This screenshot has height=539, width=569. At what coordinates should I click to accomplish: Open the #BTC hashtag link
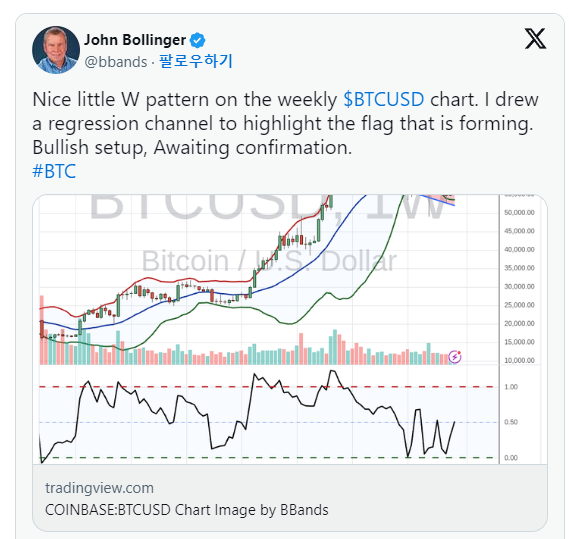coord(54,171)
